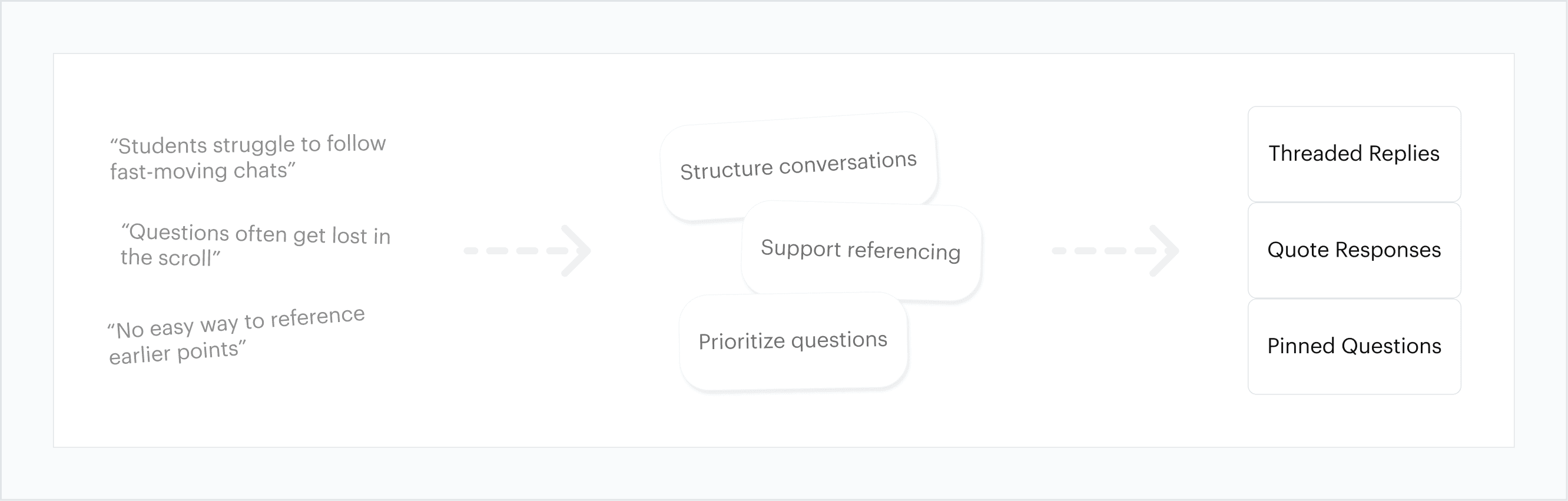The height and width of the screenshot is (501, 1568).
Task: Click the text "earlier points"
Action: (x=174, y=353)
